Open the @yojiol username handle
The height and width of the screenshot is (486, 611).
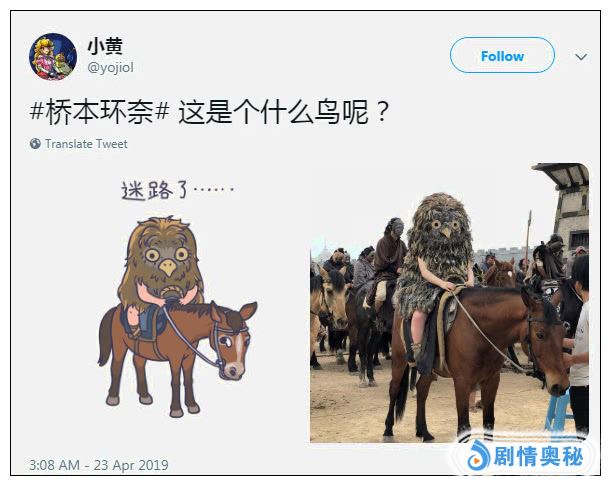pos(111,67)
